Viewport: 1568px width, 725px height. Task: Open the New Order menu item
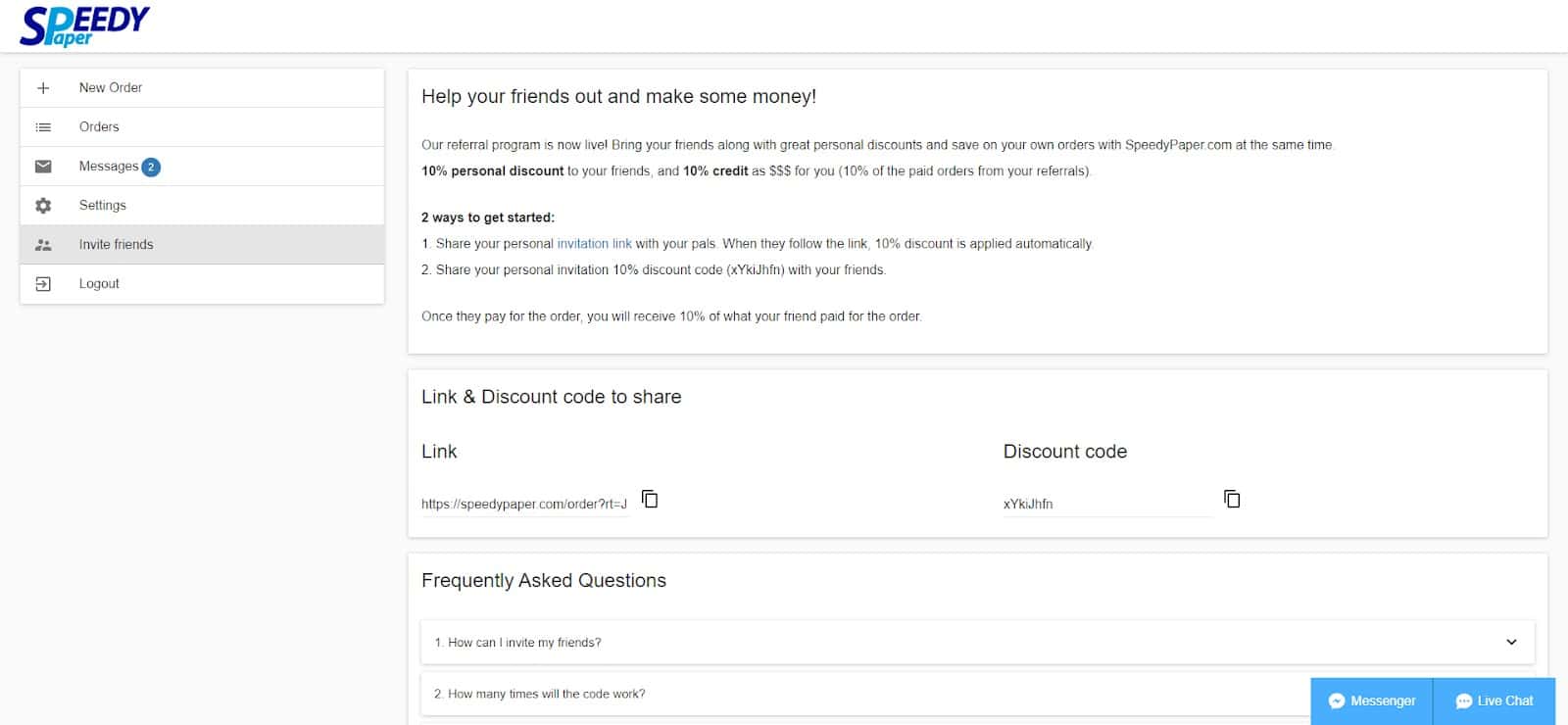[202, 88]
